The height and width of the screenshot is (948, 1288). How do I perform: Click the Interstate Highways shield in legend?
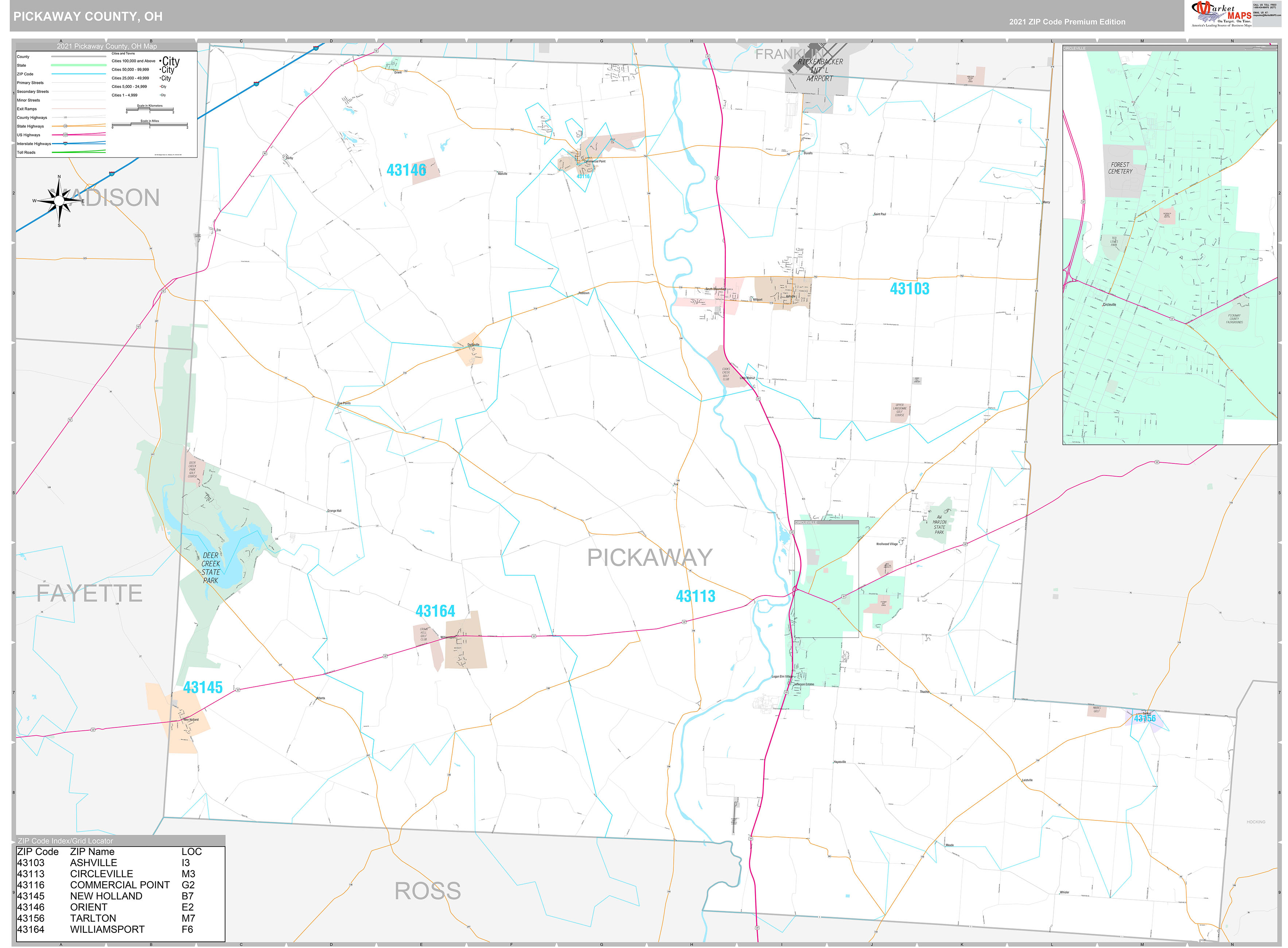click(65, 143)
